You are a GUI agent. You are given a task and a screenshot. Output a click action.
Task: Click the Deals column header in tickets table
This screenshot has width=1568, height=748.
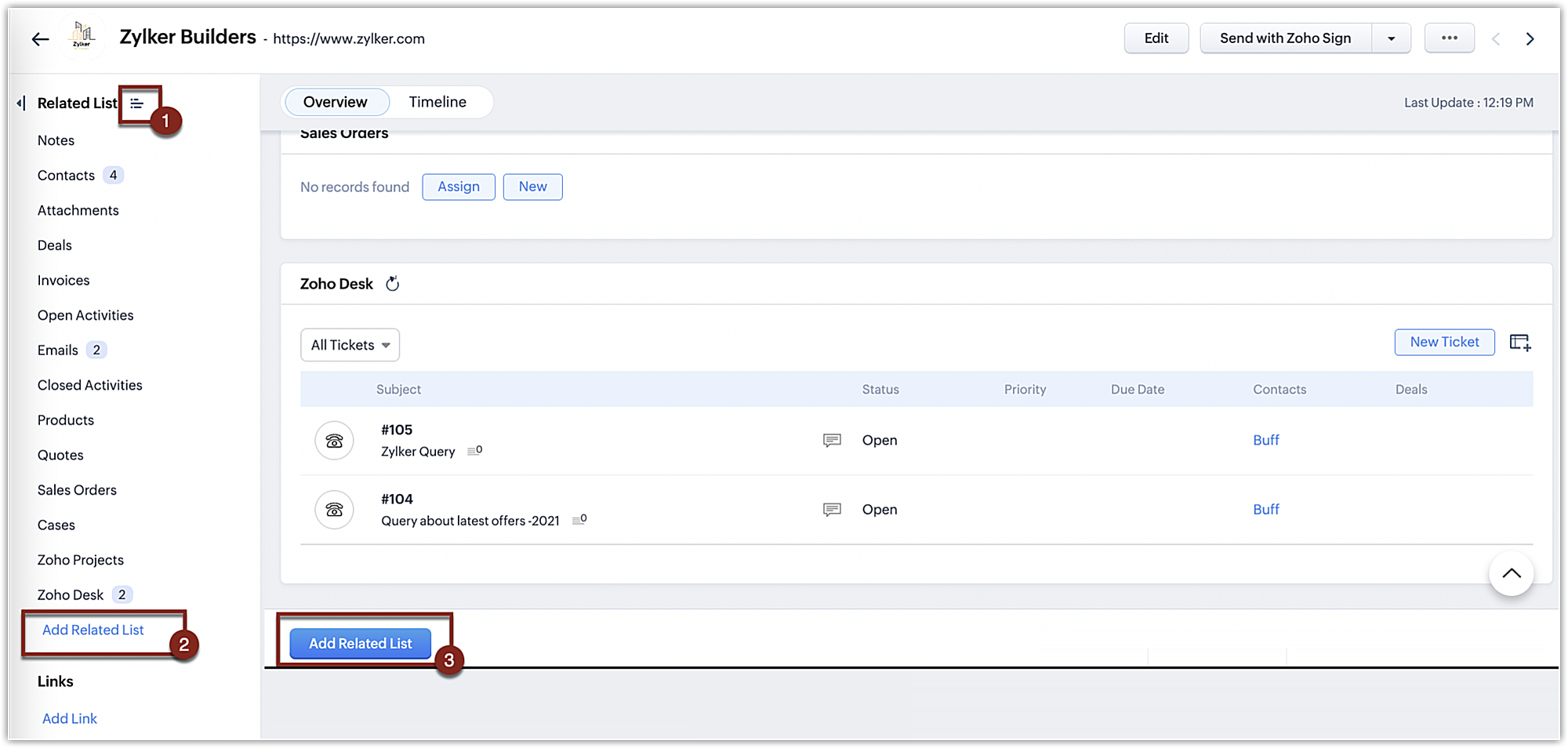tap(1411, 390)
